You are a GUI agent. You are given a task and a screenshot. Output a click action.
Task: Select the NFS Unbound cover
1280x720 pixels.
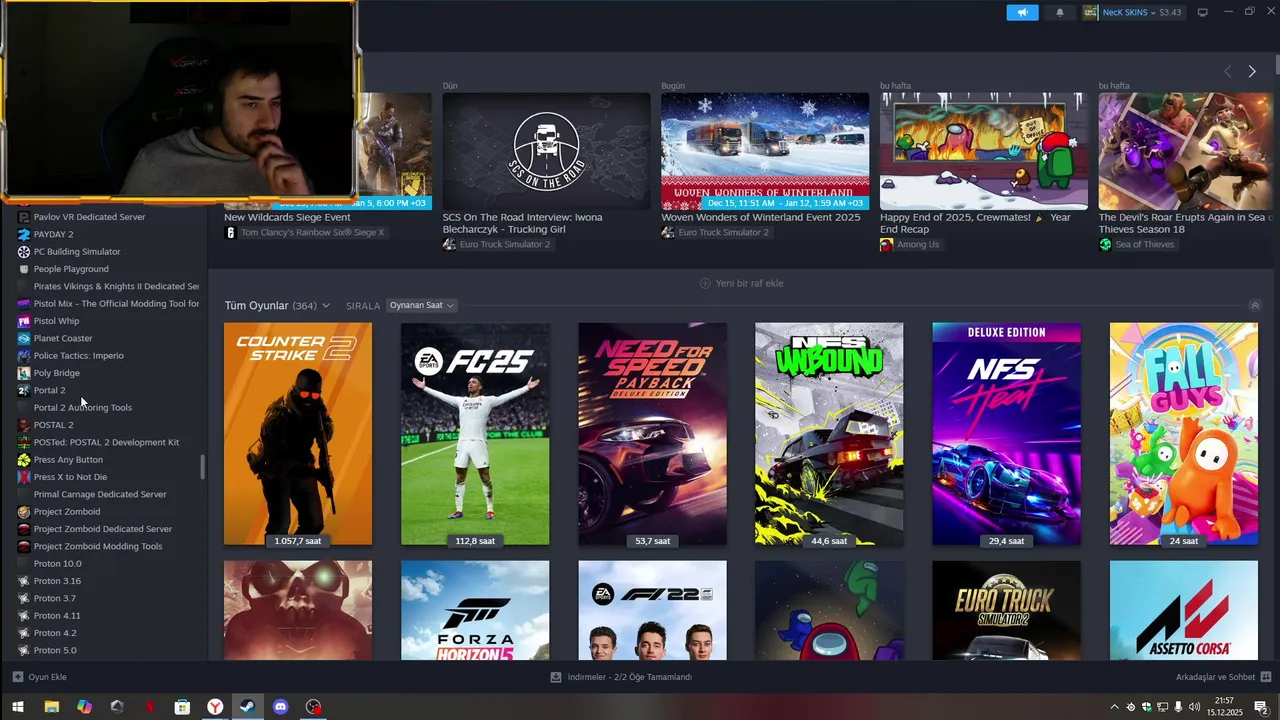[829, 434]
